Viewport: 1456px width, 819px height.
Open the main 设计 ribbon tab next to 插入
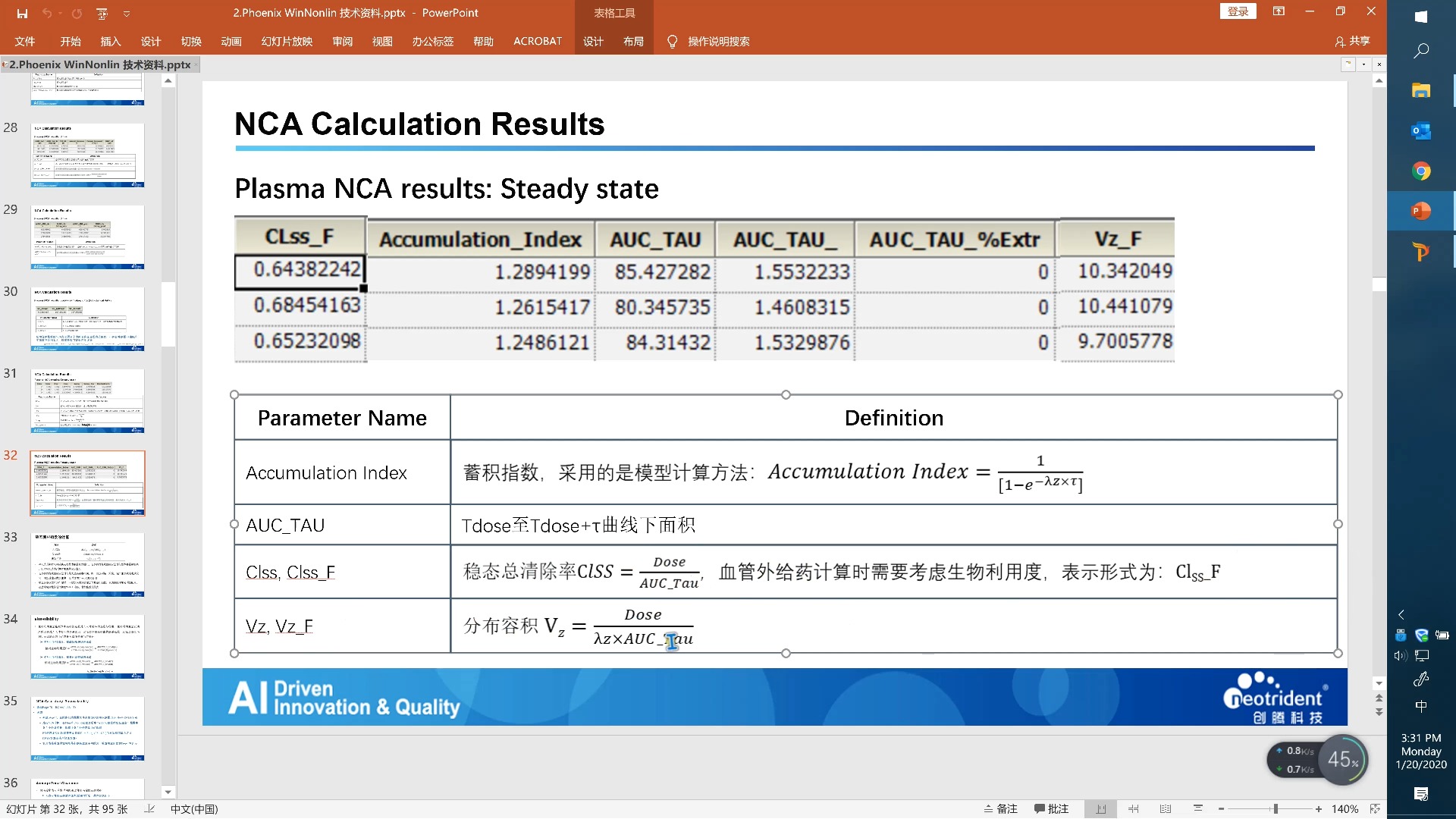(x=151, y=41)
